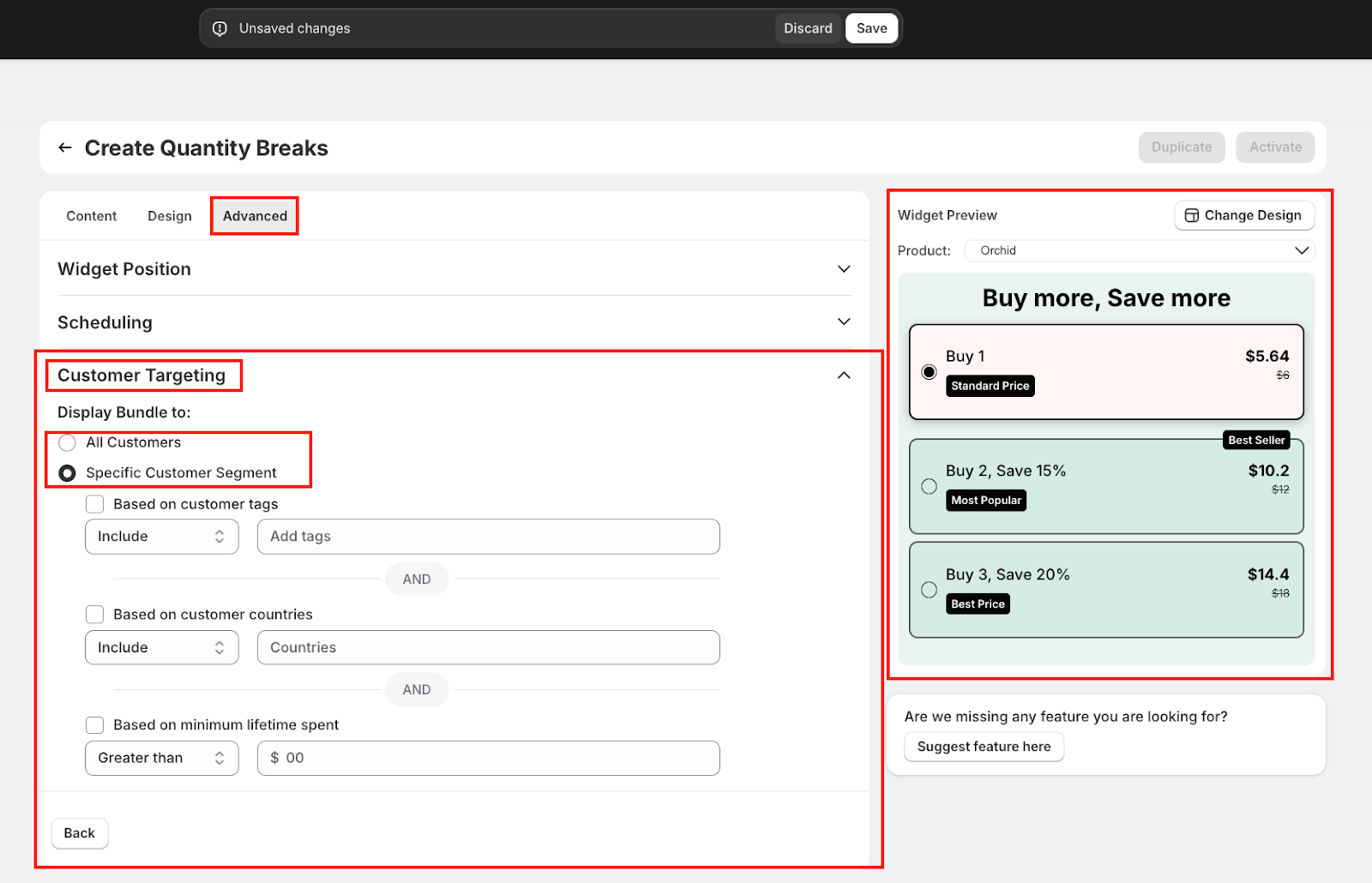Open the Product dropdown showing Orchid
Screen dimensions: 1372x883
tap(1139, 250)
